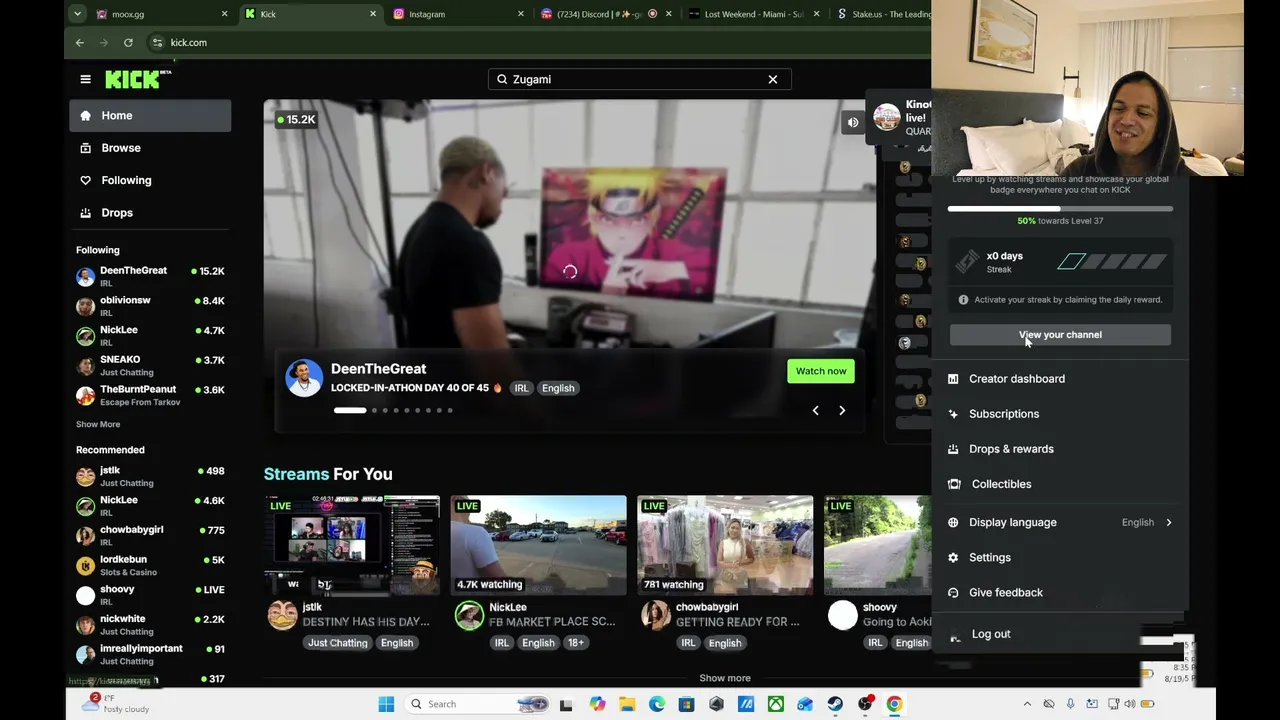The width and height of the screenshot is (1280, 720).
Task: Reload the kick.com page
Action: (x=128, y=43)
